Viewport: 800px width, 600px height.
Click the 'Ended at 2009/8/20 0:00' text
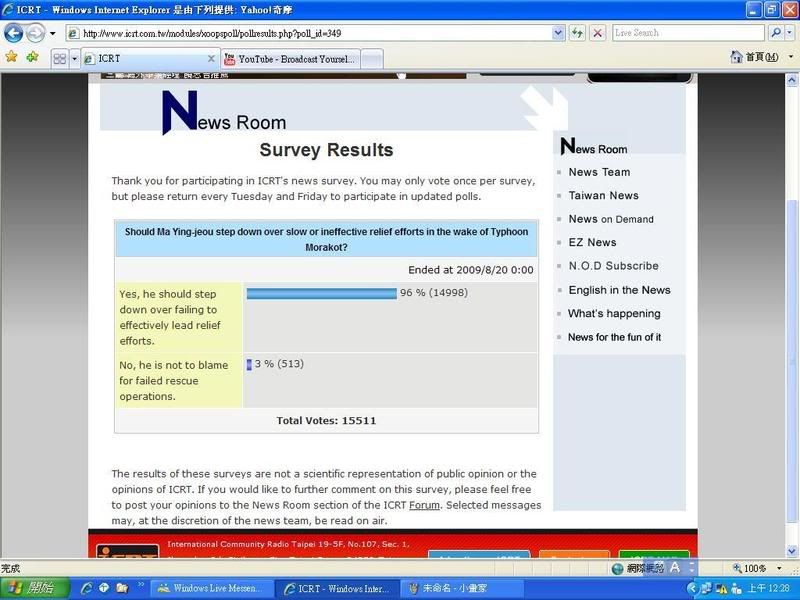tap(470, 270)
